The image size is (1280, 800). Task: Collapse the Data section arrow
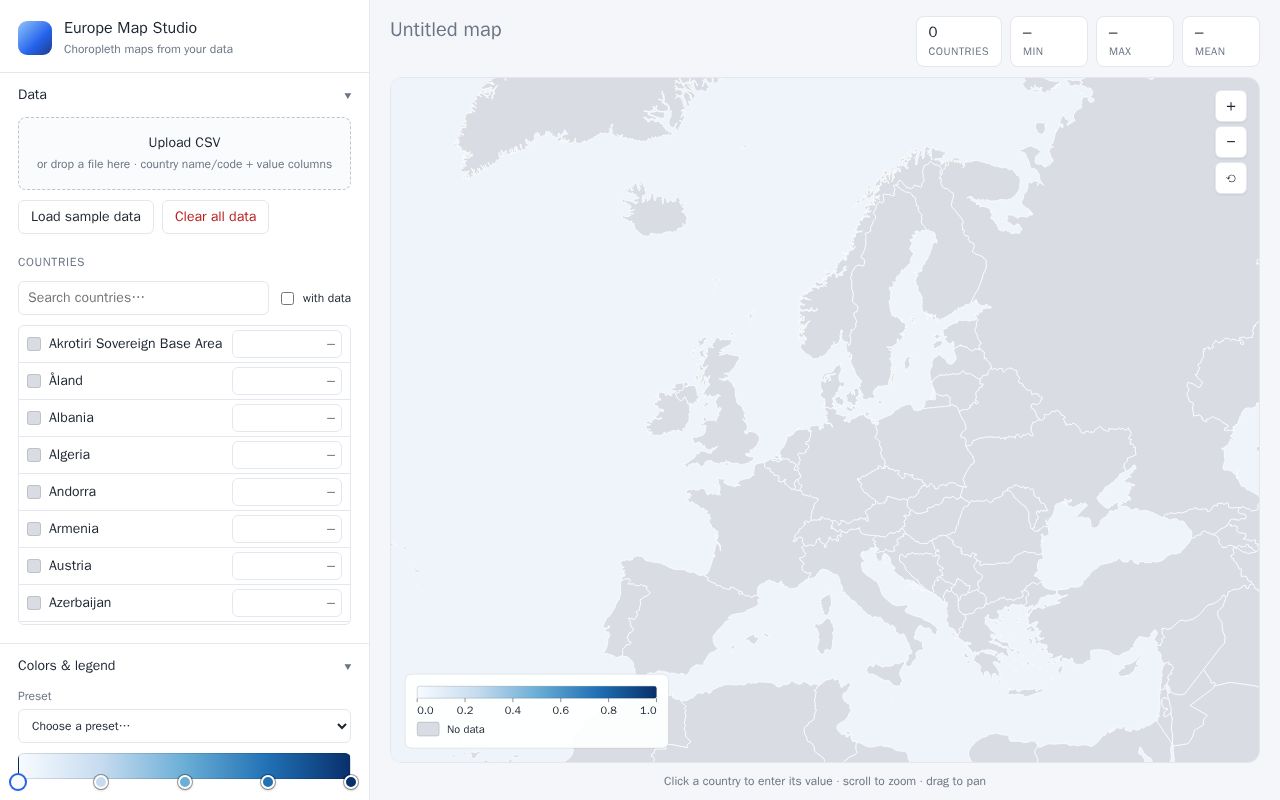[x=348, y=95]
